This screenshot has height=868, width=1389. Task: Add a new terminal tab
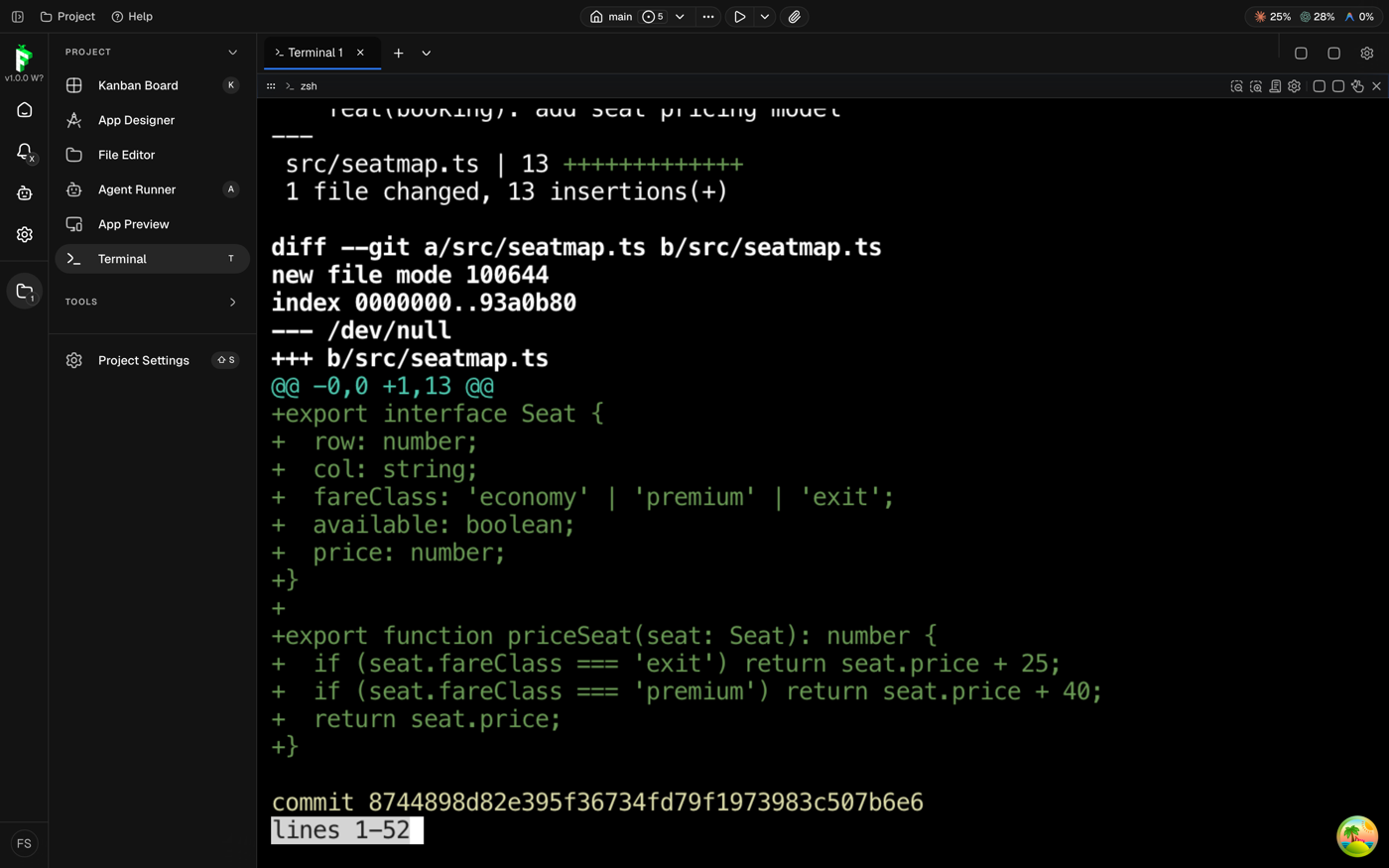(398, 53)
